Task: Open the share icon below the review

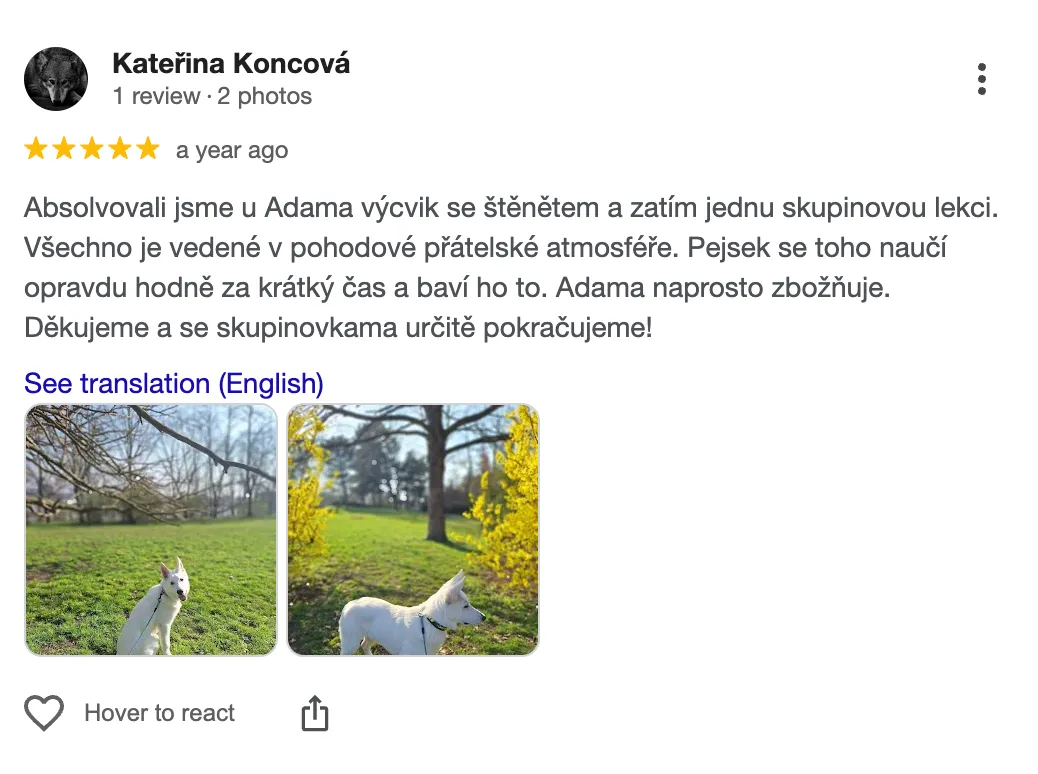Action: tap(316, 712)
